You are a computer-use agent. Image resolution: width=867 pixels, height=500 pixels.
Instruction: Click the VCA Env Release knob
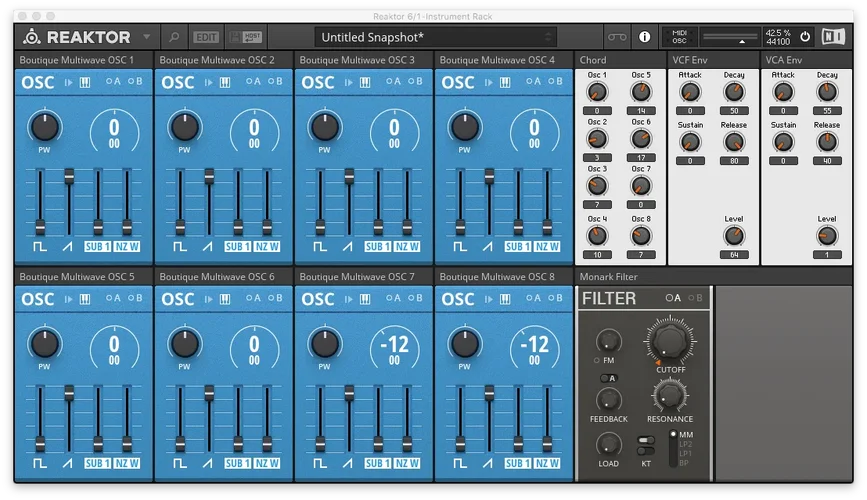click(827, 143)
